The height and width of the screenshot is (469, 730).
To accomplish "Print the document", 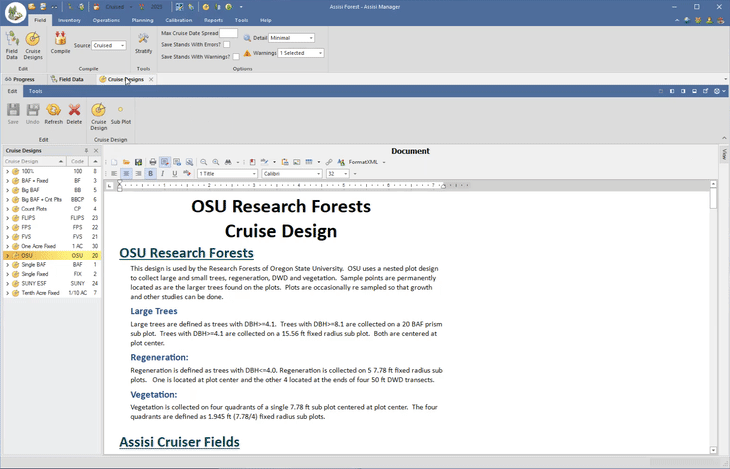I will (152, 162).
